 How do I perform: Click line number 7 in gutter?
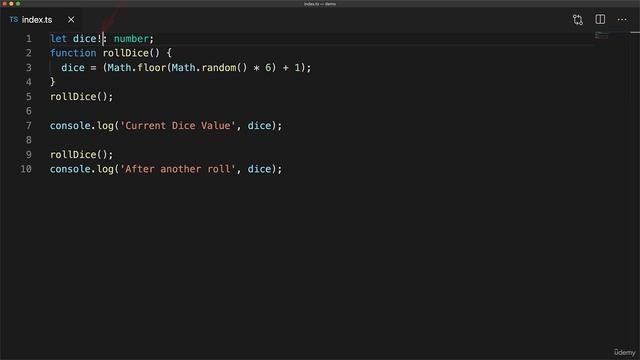tap(29, 126)
